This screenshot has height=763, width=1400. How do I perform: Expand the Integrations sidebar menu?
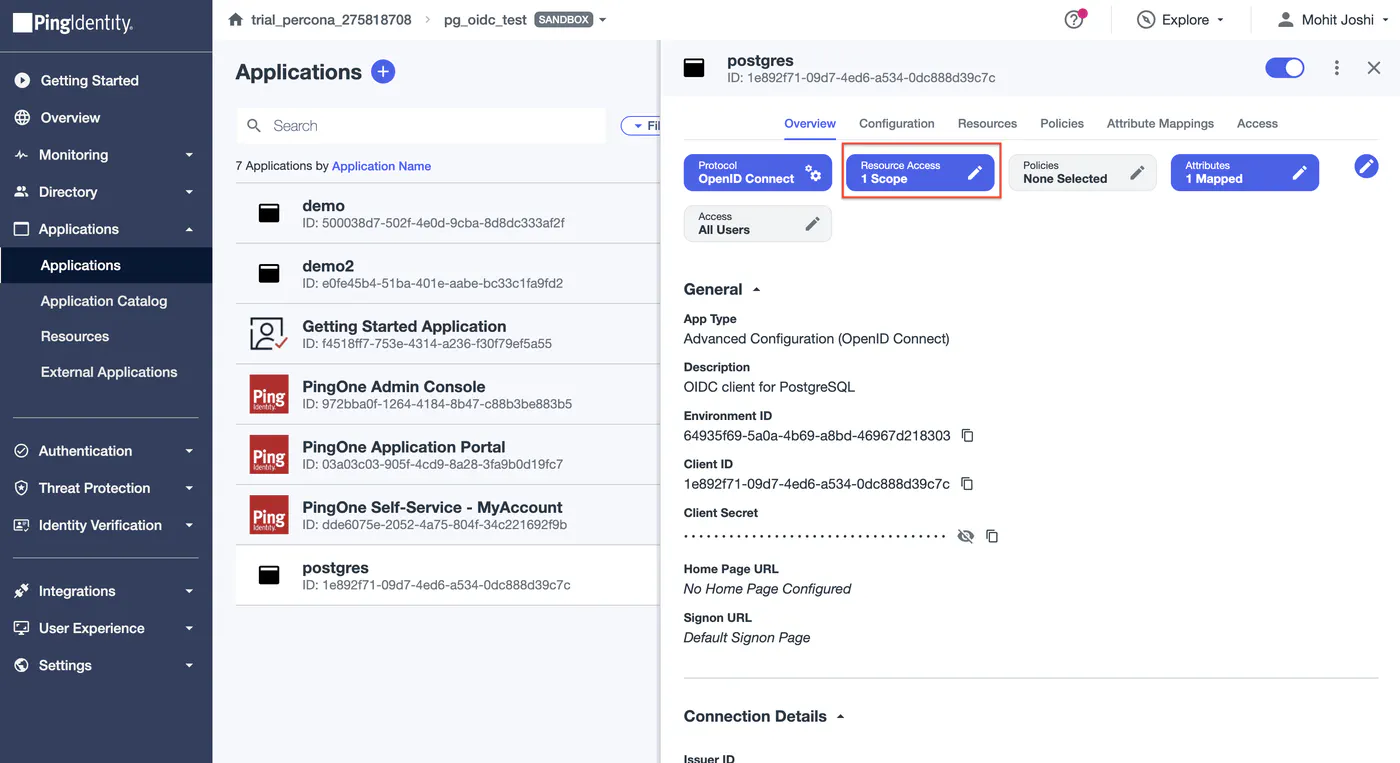[189, 591]
